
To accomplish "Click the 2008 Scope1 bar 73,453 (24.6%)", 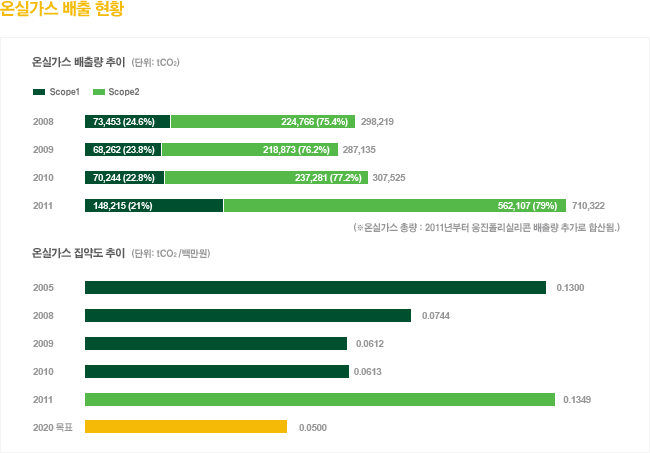I will coord(127,121).
